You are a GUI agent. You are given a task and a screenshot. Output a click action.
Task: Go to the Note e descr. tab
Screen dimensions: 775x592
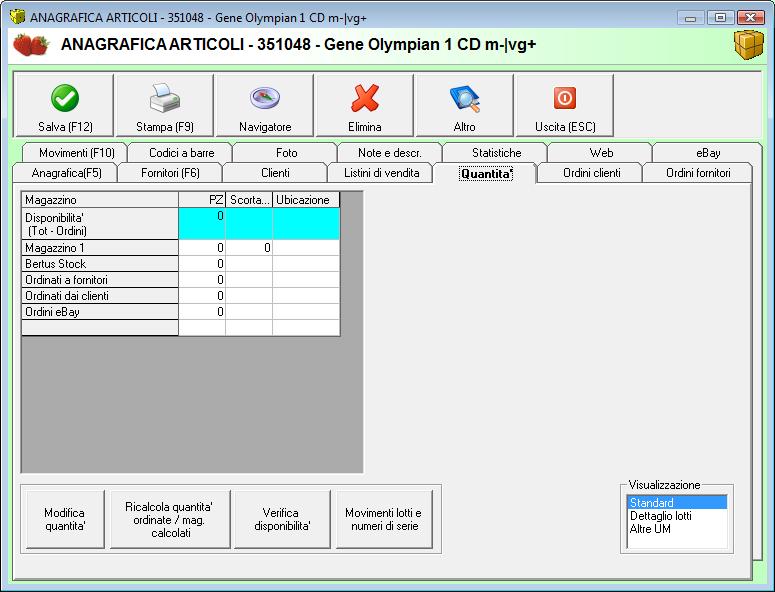point(389,153)
